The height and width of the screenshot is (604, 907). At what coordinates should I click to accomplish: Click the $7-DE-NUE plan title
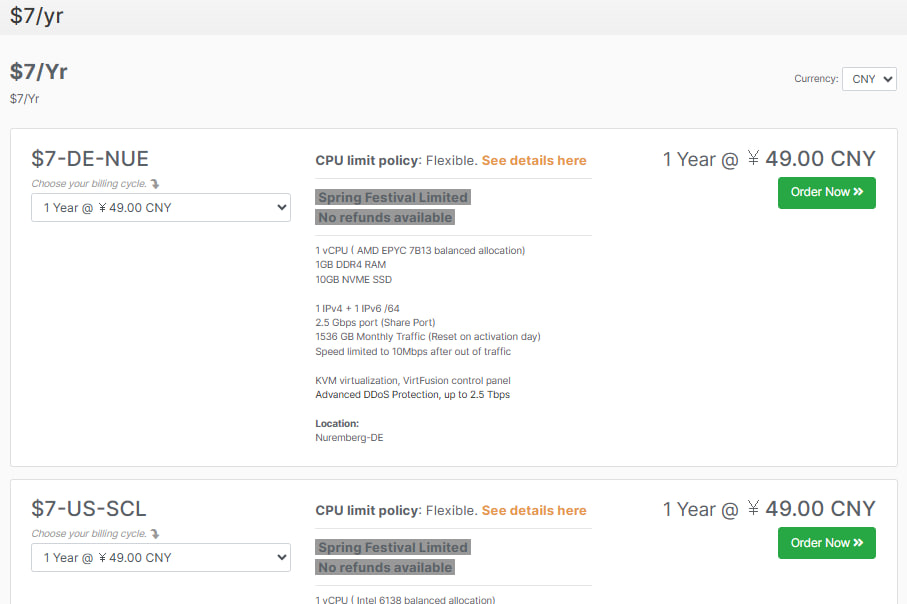point(90,159)
